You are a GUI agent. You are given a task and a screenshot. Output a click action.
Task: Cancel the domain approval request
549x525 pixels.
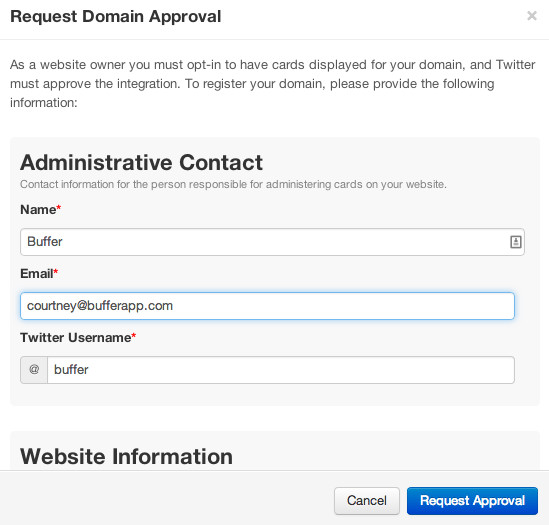coord(367,500)
